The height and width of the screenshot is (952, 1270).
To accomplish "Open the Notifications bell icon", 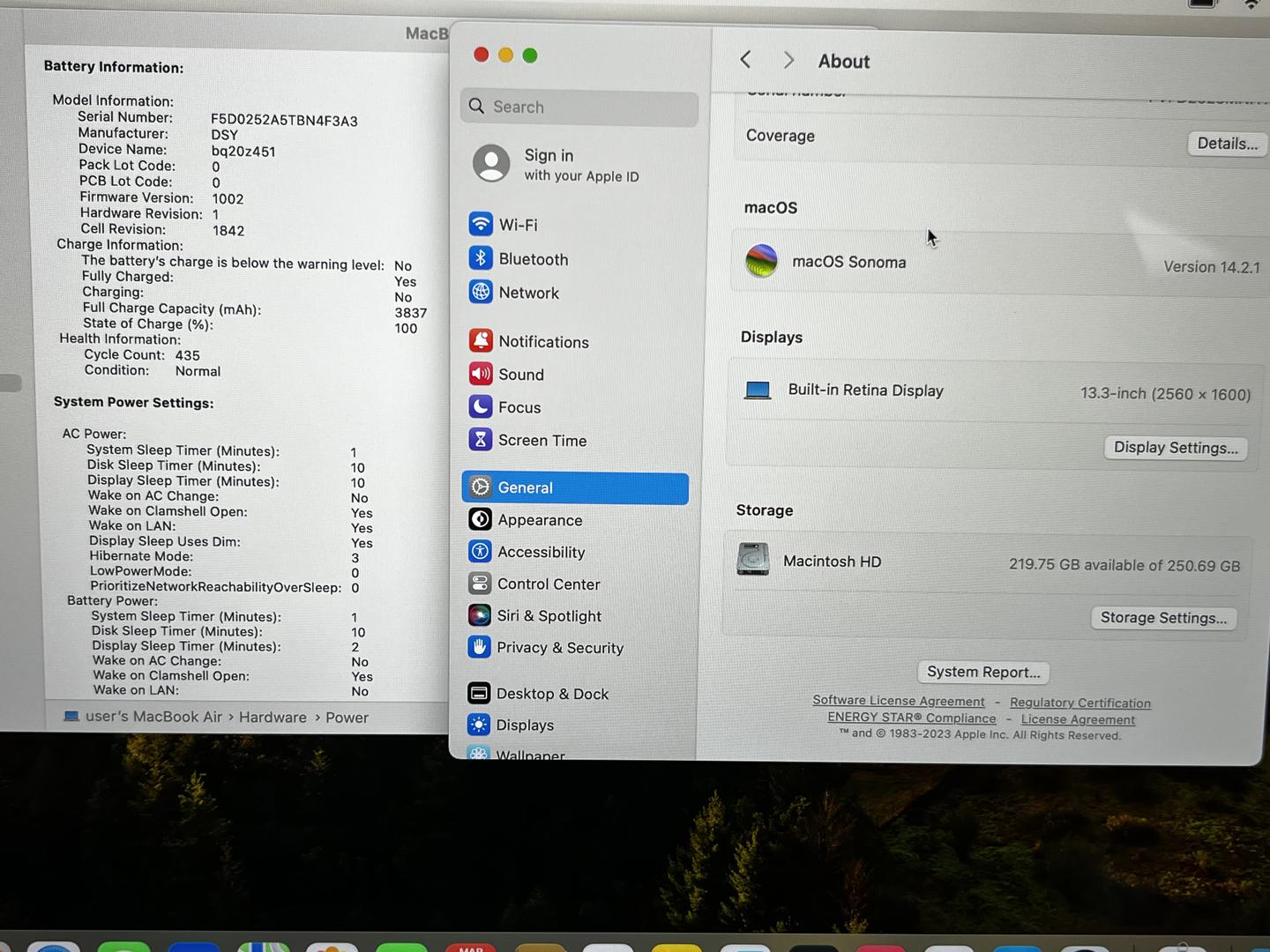I will pyautogui.click(x=481, y=341).
